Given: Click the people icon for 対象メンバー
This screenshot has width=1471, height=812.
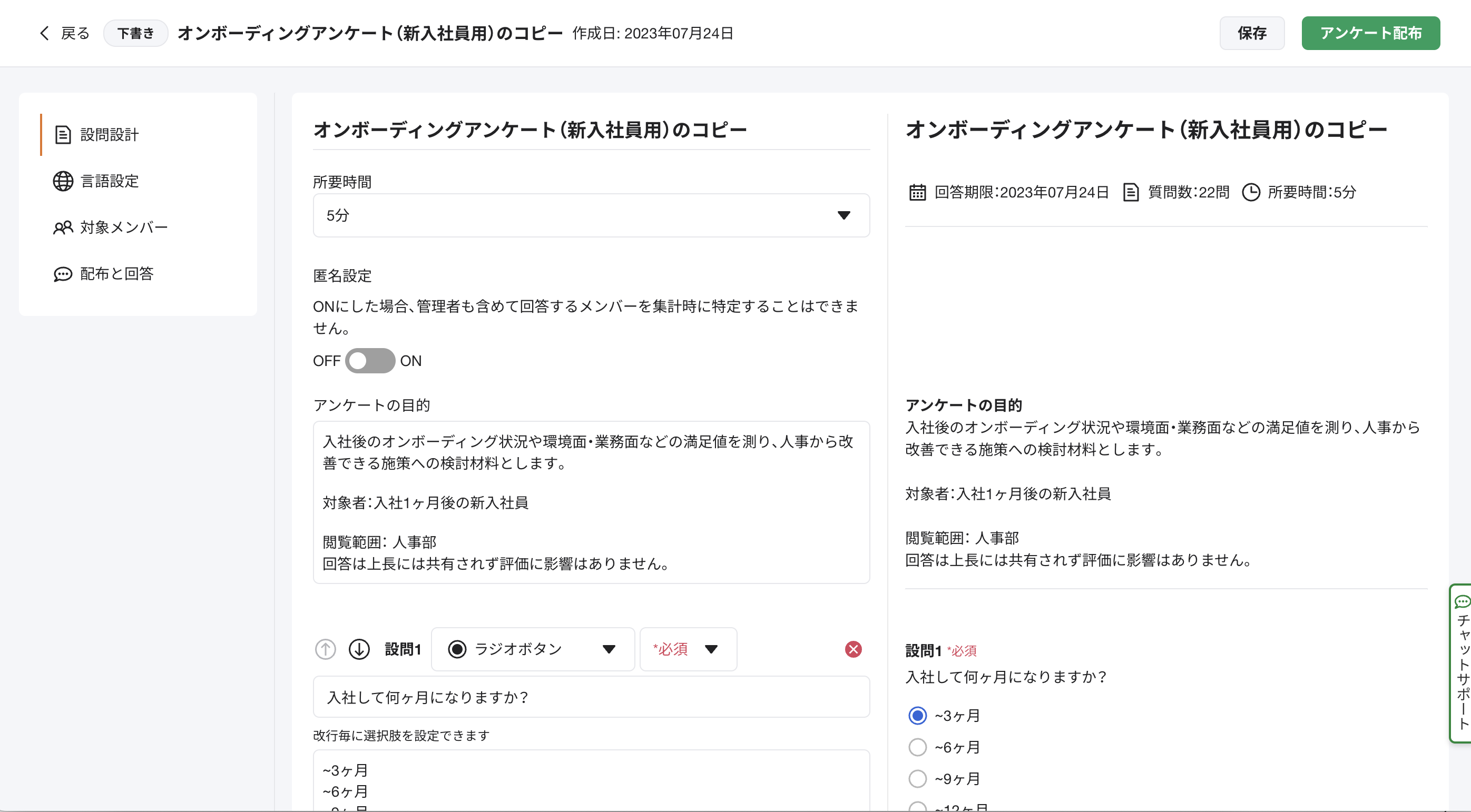Looking at the screenshot, I should [x=63, y=227].
